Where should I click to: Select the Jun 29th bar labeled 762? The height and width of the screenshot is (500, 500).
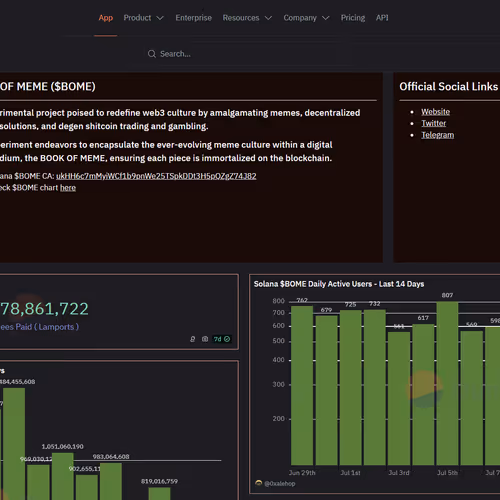[x=302, y=385]
